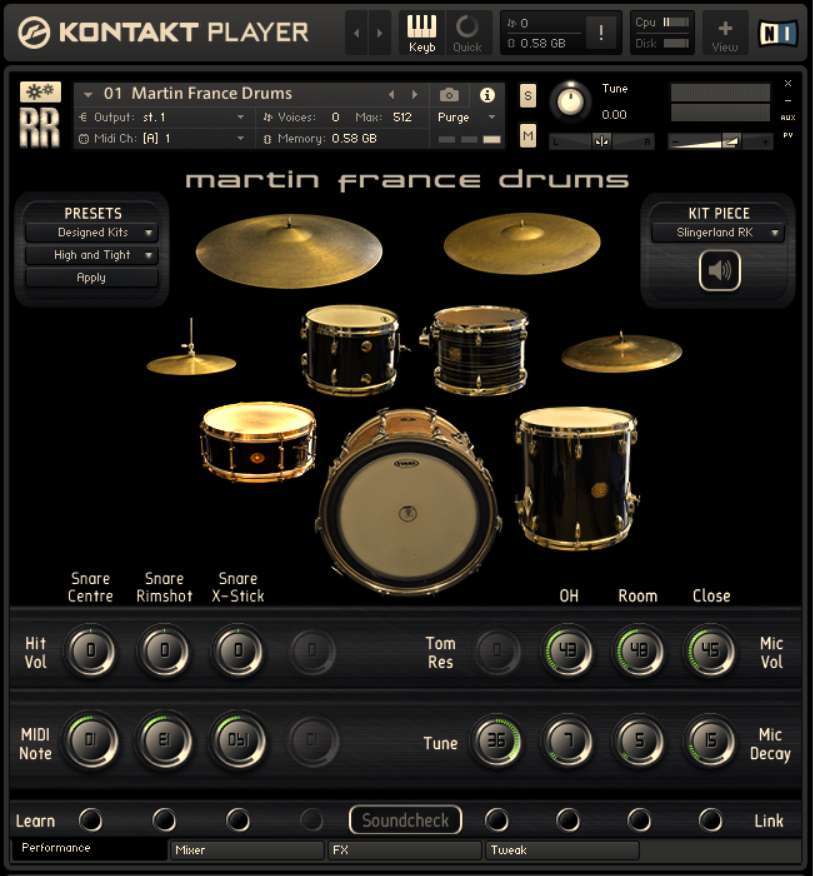The image size is (813, 876).
Task: Toggle Learn for Snare Centre
Action: pos(91,820)
